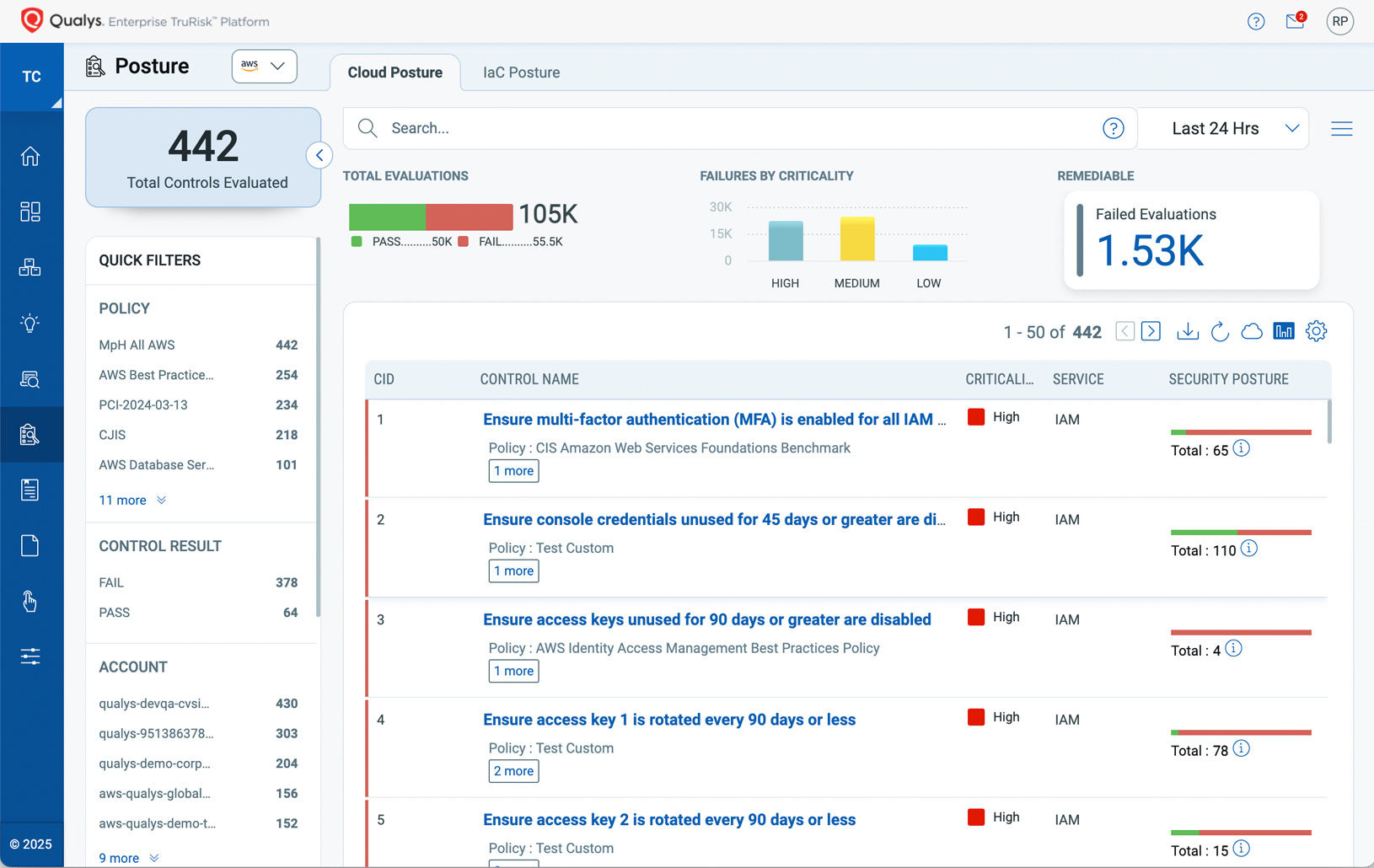
Task: Toggle the chart view icon
Action: [x=1284, y=331]
